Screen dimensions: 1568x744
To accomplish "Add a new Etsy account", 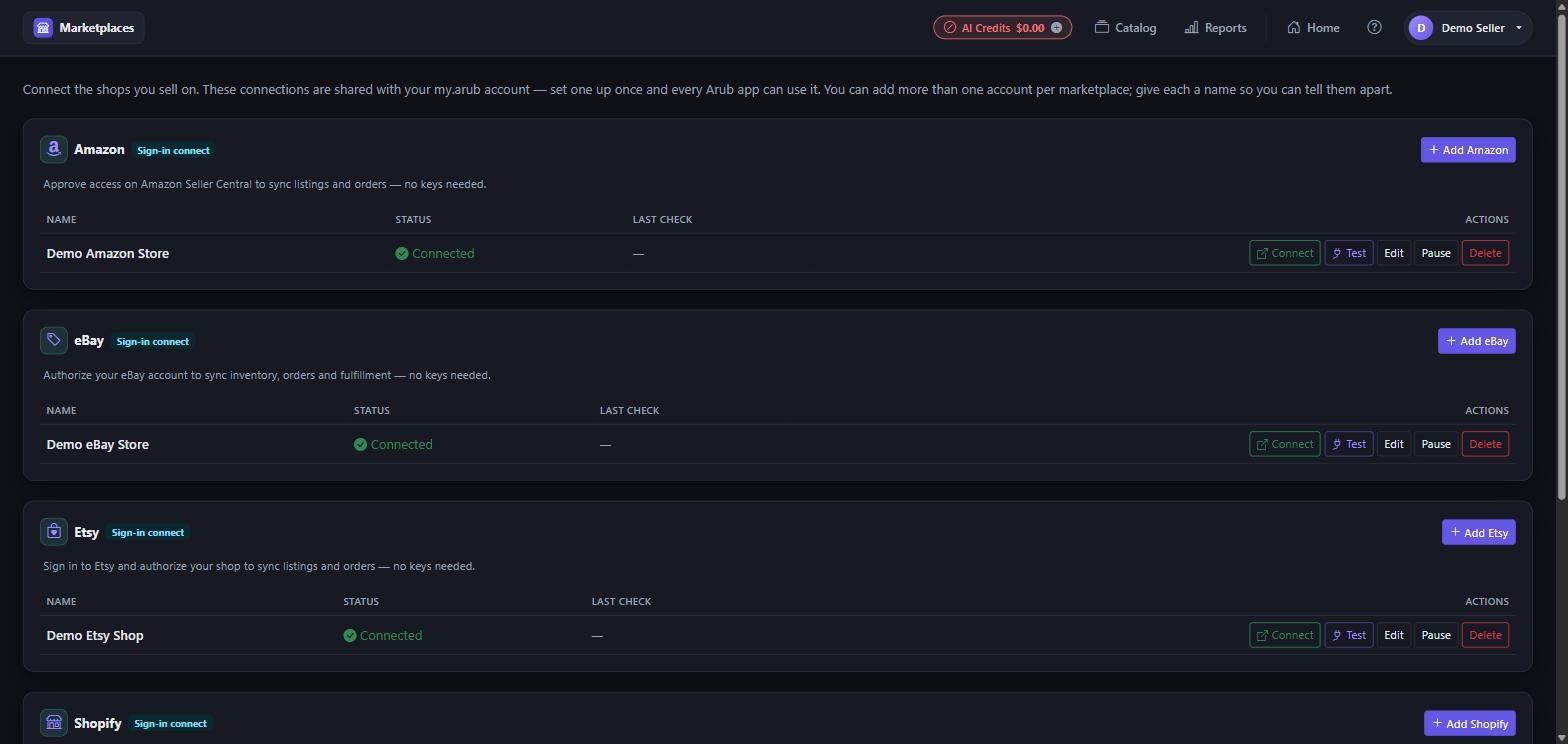I will 1479,532.
